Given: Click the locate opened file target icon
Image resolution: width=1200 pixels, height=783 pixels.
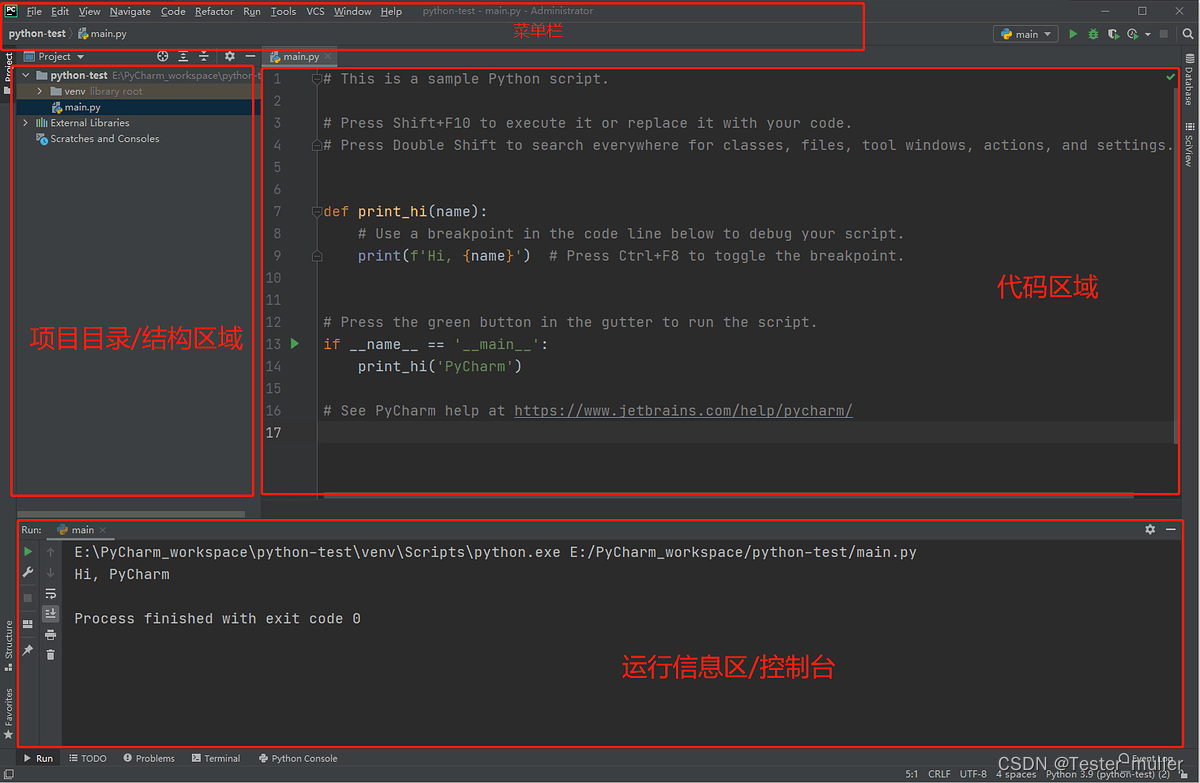Looking at the screenshot, I should pos(163,57).
